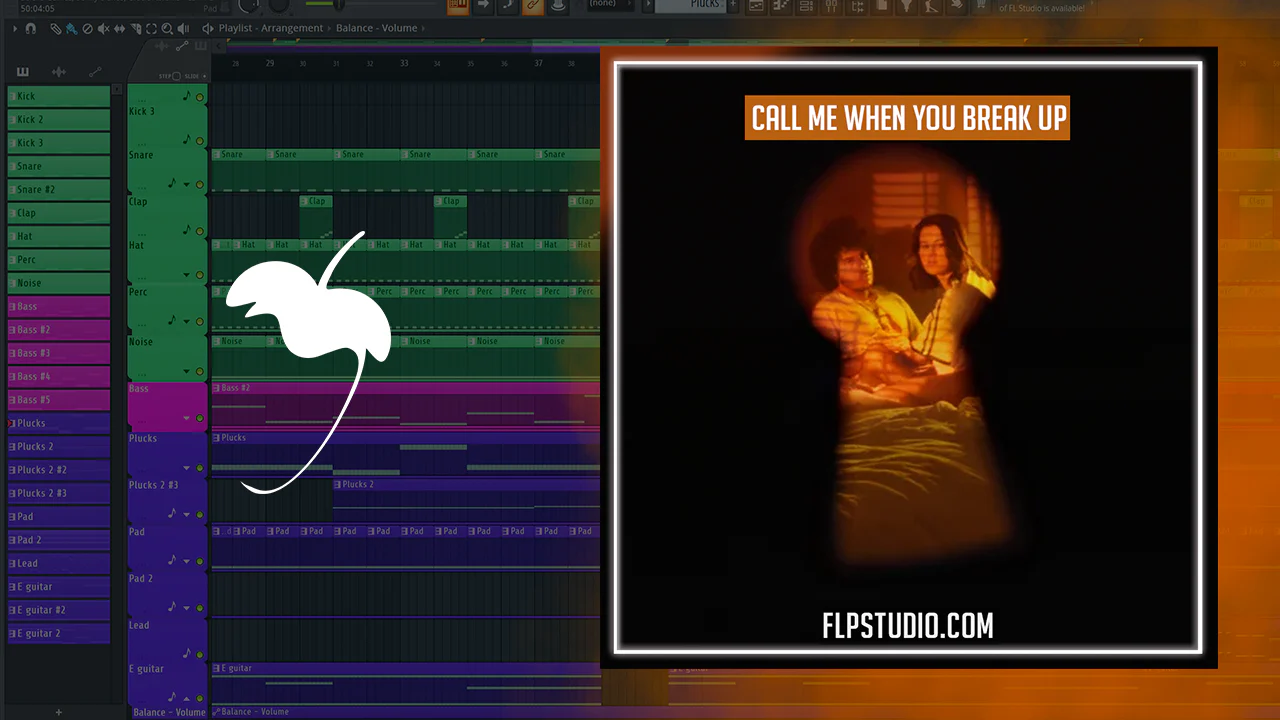Toggle the STEP edit mode checkbox
The height and width of the screenshot is (720, 1280).
pos(176,76)
